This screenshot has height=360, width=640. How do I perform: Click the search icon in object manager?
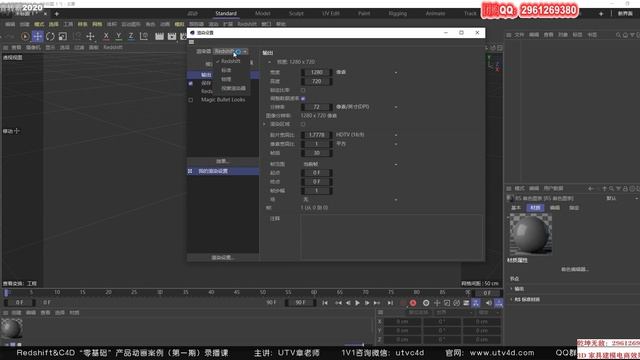pyautogui.click(x=618, y=35)
